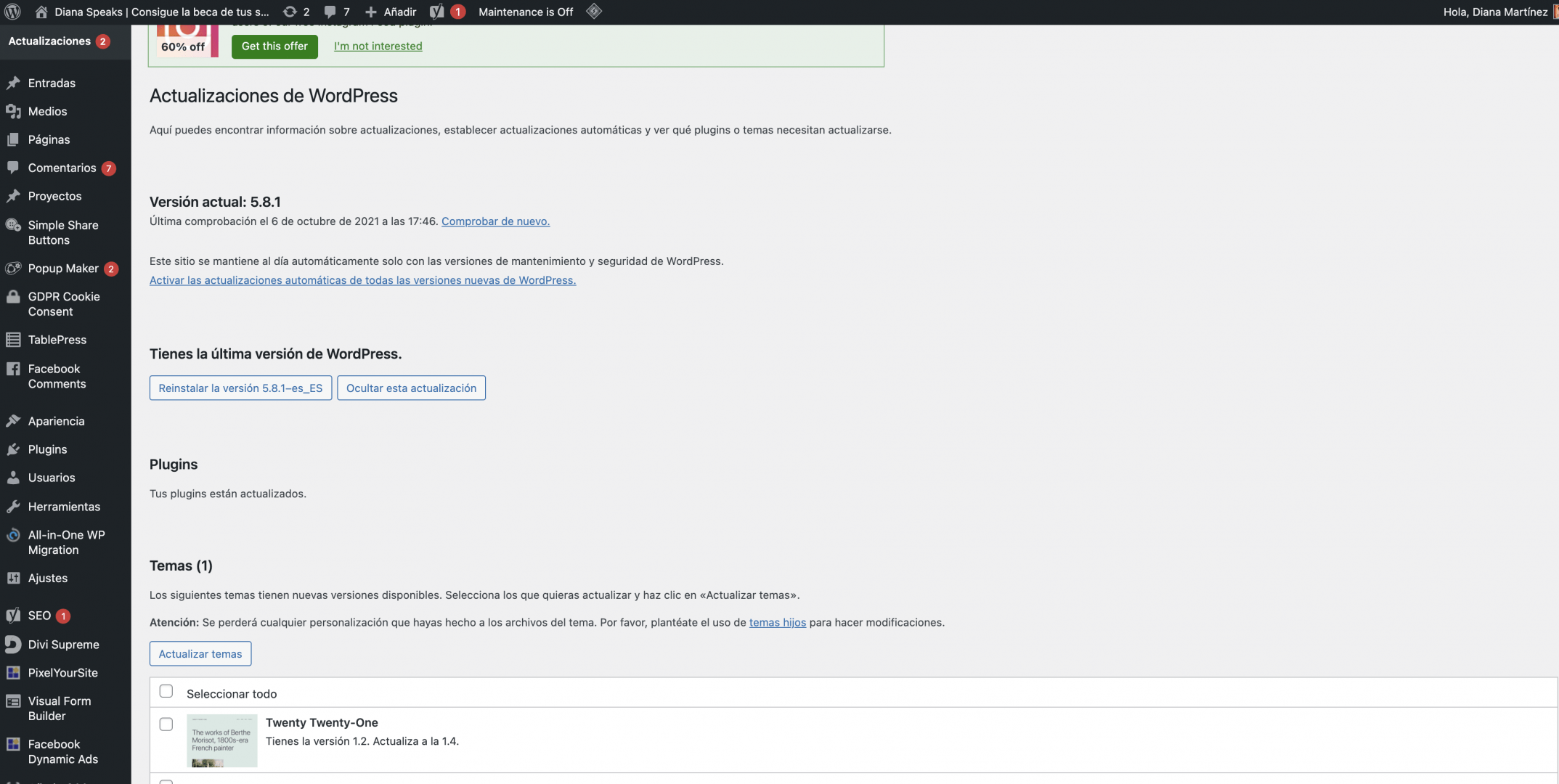This screenshot has height=784, width=1559.
Task: Open the comments bubble icon in admin bar
Action: point(330,12)
